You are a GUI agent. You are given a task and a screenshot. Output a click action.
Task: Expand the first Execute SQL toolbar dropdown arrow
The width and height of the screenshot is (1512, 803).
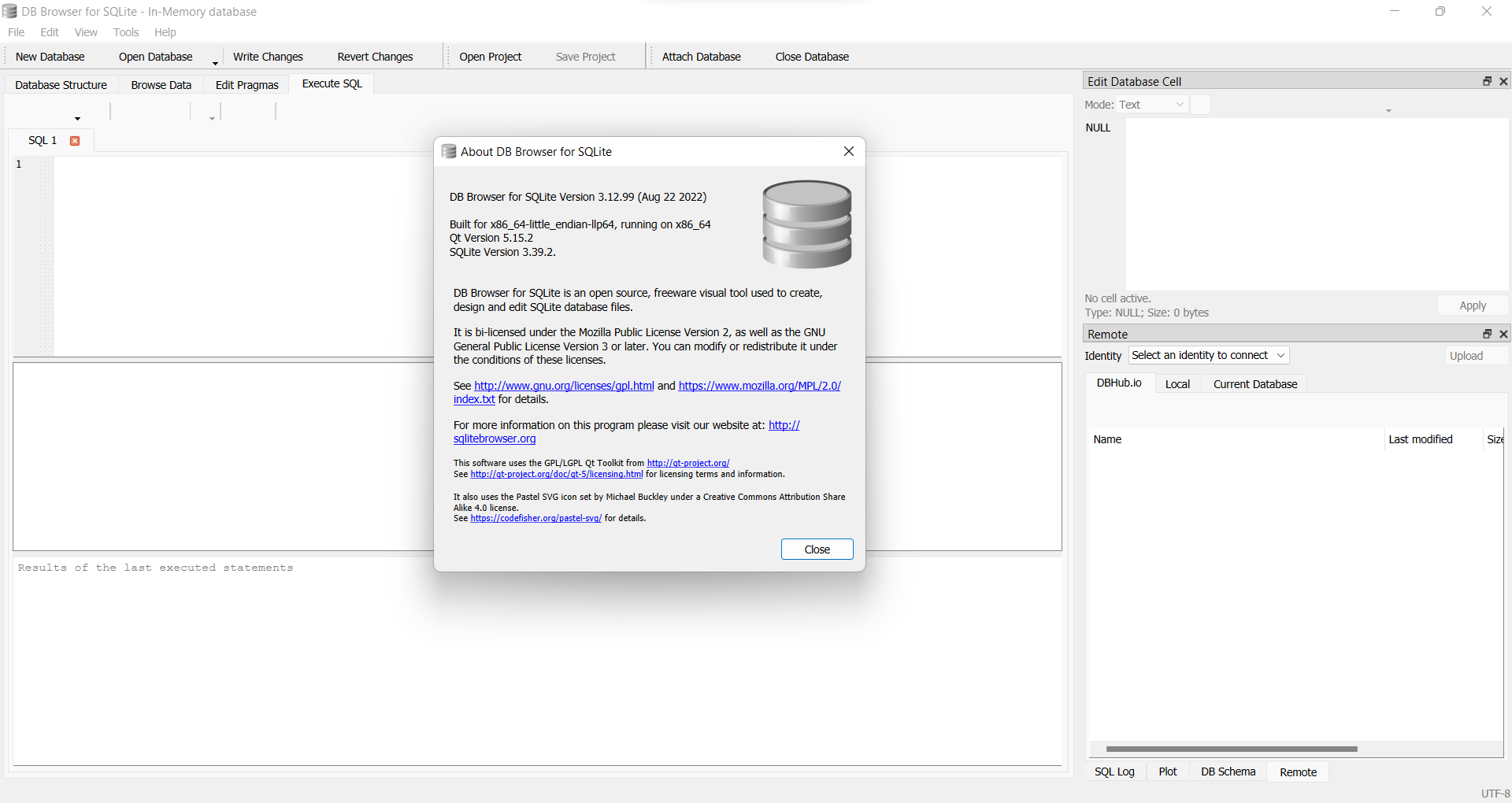77,119
